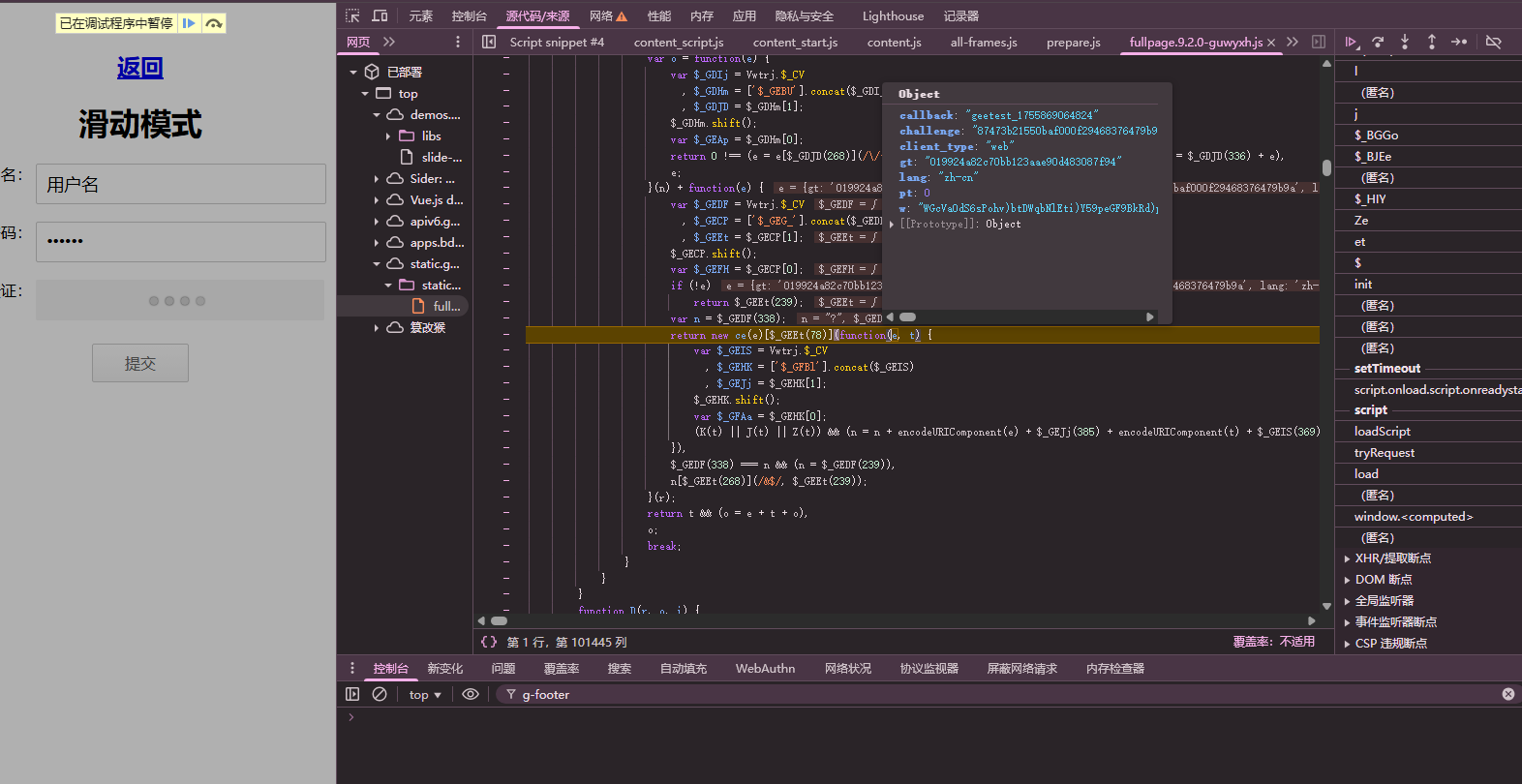Clear the console icon

point(380,694)
